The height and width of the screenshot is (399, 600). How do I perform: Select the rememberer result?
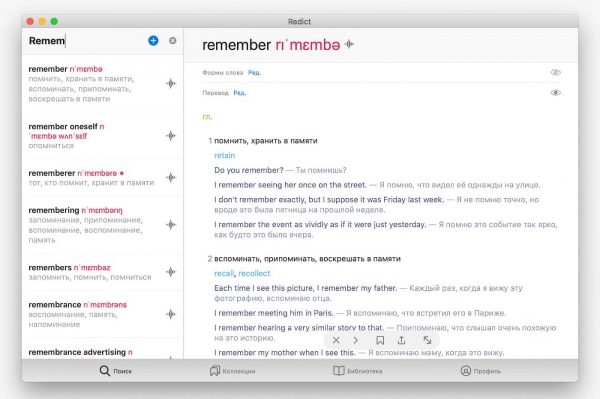pyautogui.click(x=102, y=178)
